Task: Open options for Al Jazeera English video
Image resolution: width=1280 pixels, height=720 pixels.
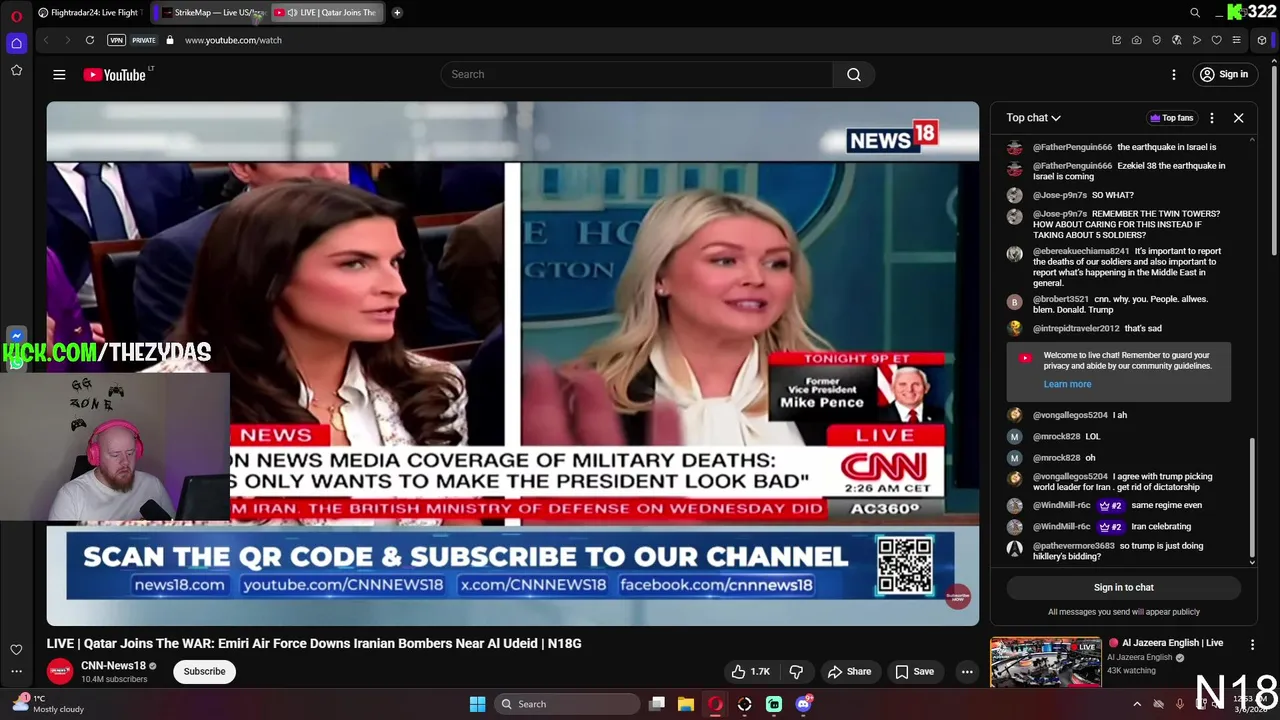Action: click(x=1252, y=645)
